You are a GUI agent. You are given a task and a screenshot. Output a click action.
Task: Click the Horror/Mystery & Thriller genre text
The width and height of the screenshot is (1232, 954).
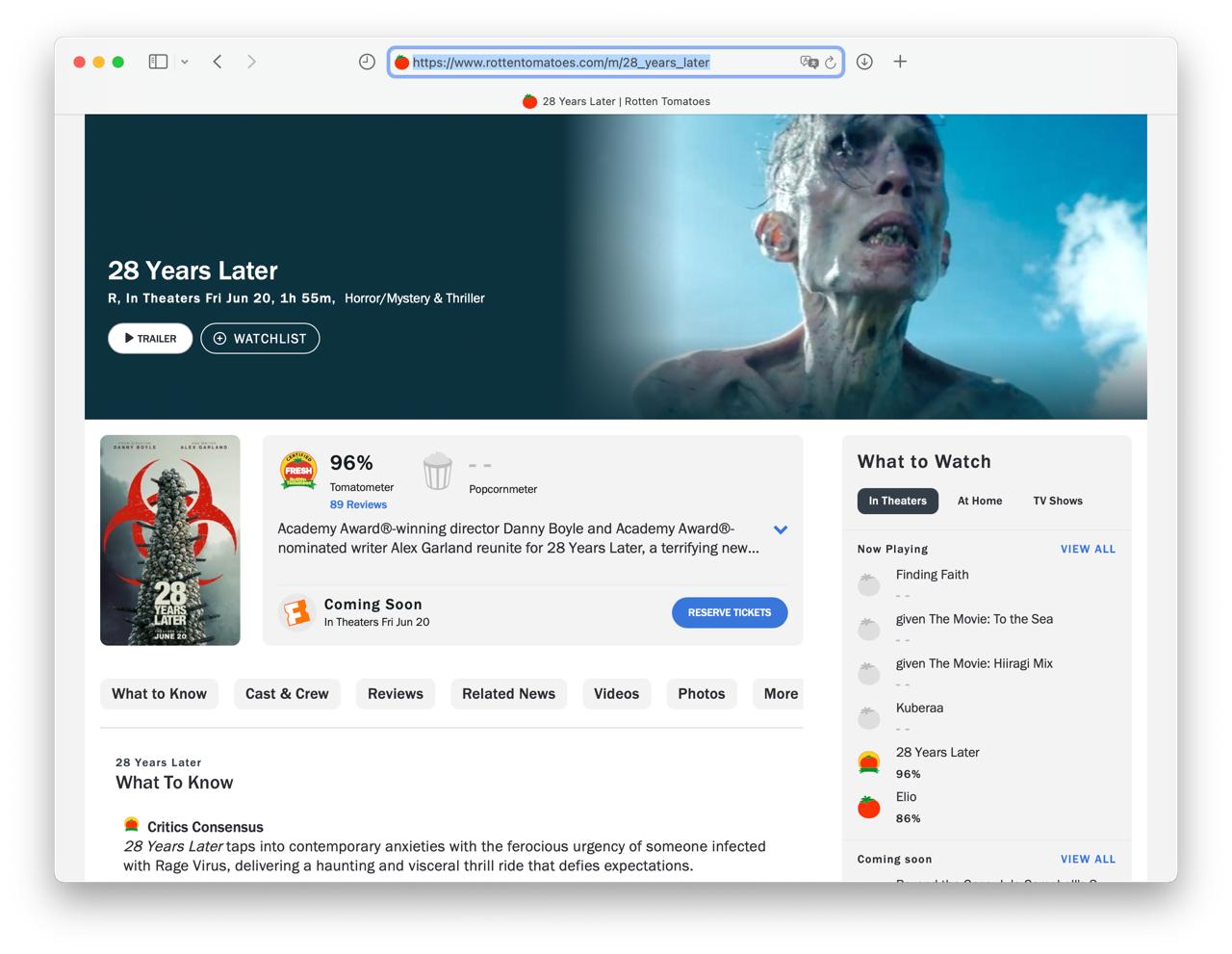point(415,298)
